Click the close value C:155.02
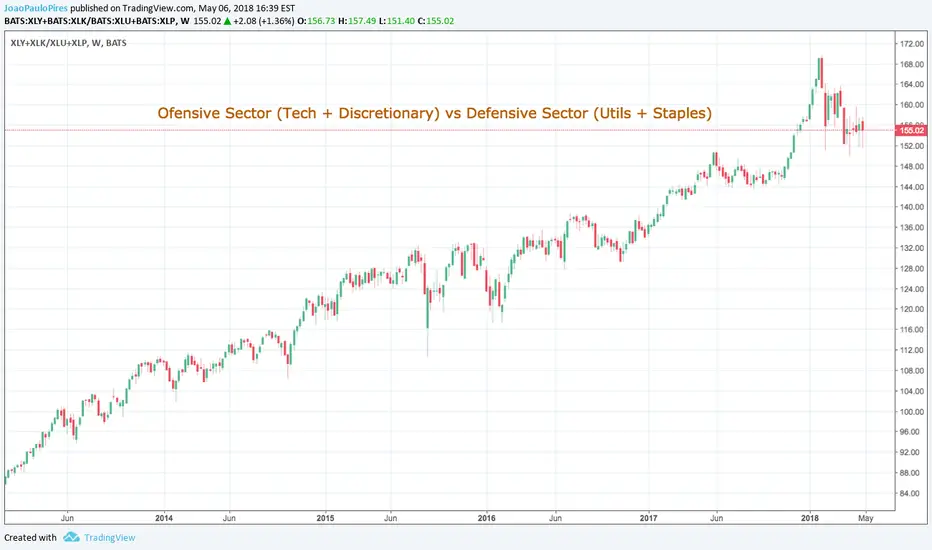The width and height of the screenshot is (932, 550). pos(436,21)
